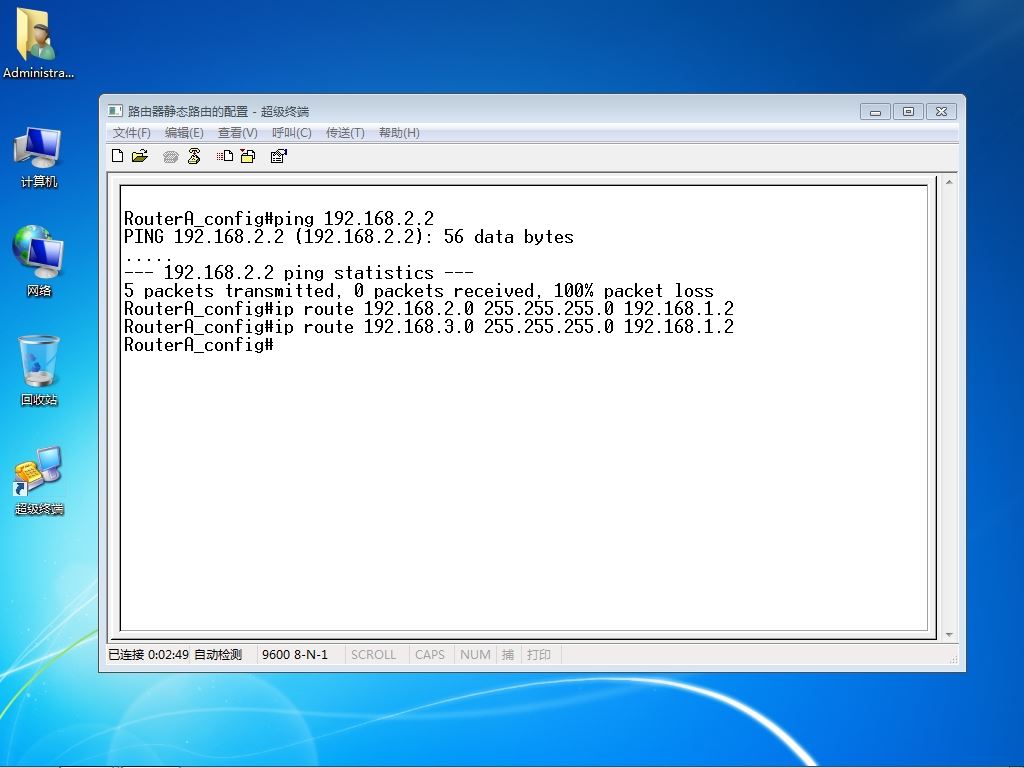Image resolution: width=1024 pixels, height=768 pixels.
Task: Click the Disconnect toolbar icon
Action: click(194, 156)
